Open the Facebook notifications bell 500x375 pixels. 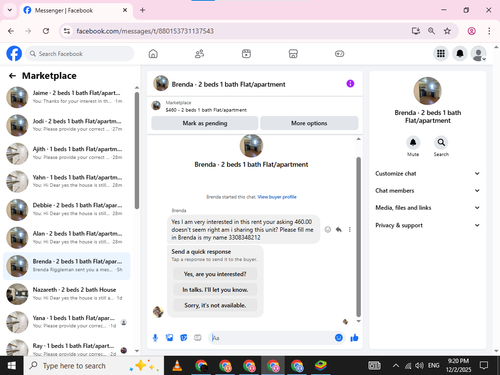coord(460,54)
